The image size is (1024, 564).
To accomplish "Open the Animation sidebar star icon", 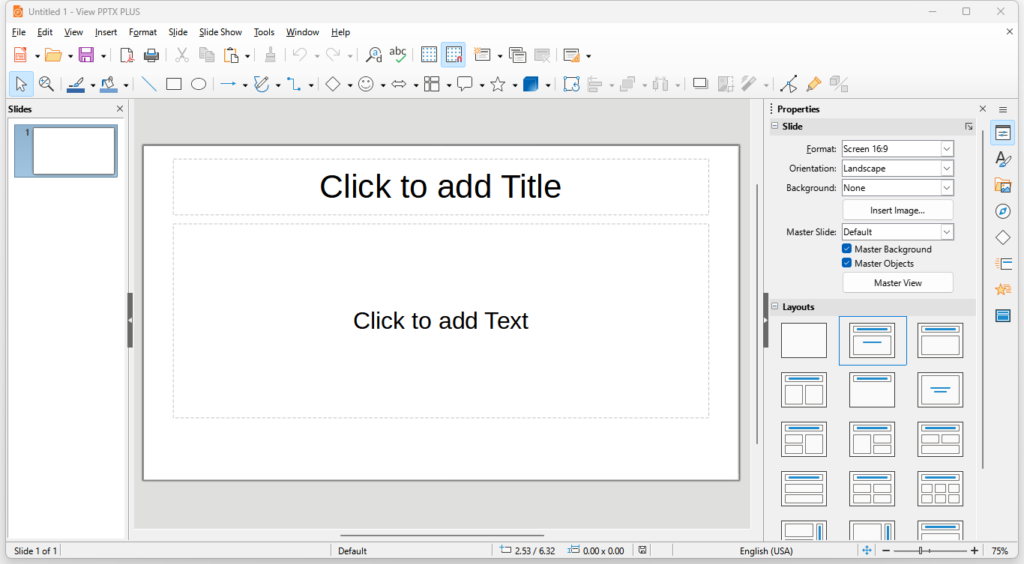I will (1002, 290).
